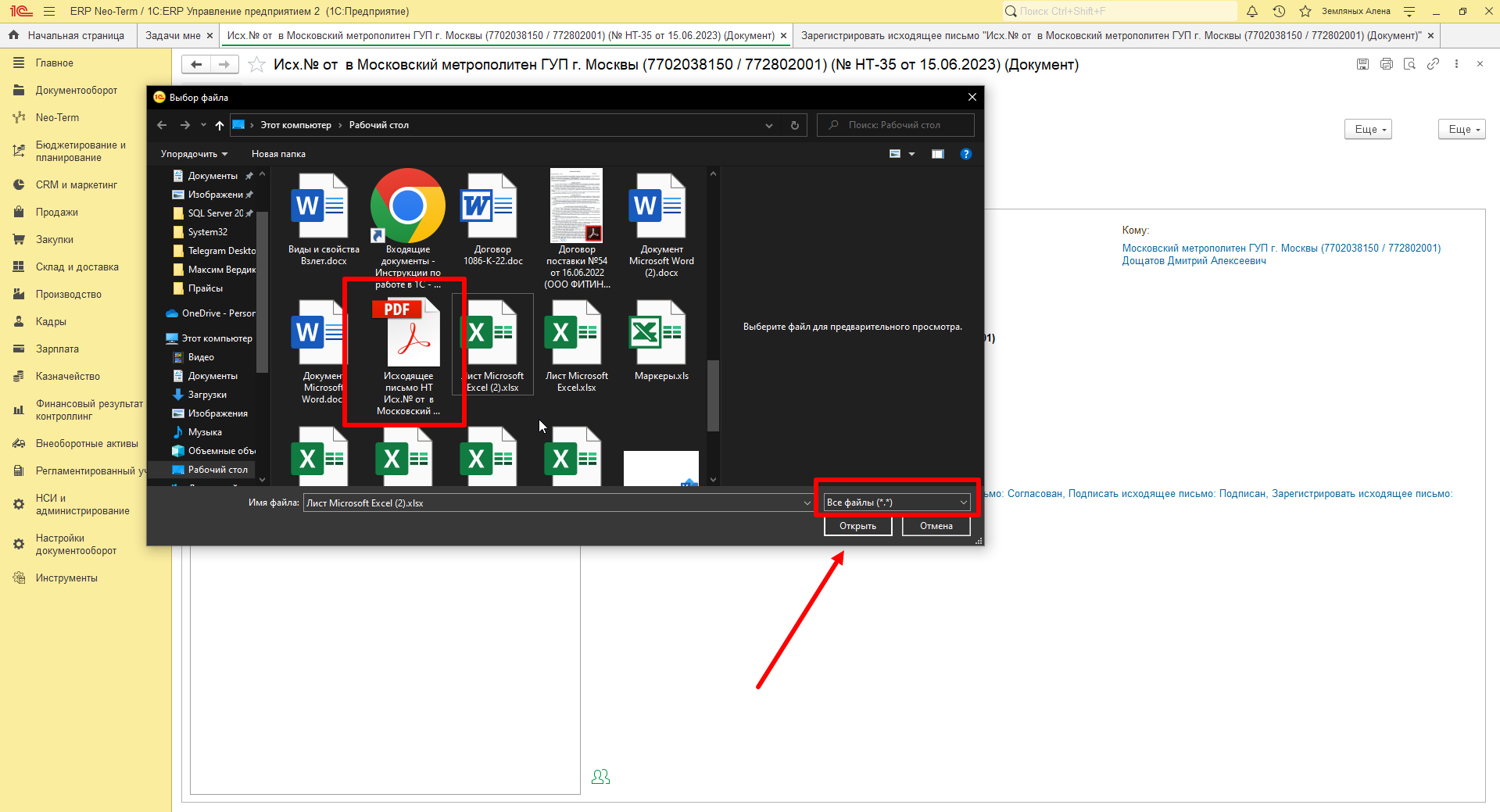Open the view mode options arrow
The width and height of the screenshot is (1500, 812).
(911, 154)
